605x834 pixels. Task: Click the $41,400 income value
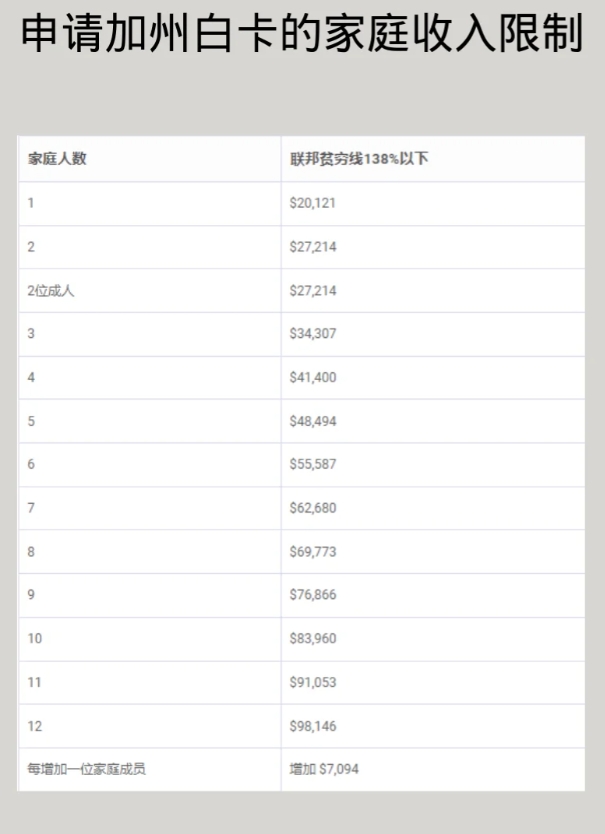pyautogui.click(x=312, y=377)
